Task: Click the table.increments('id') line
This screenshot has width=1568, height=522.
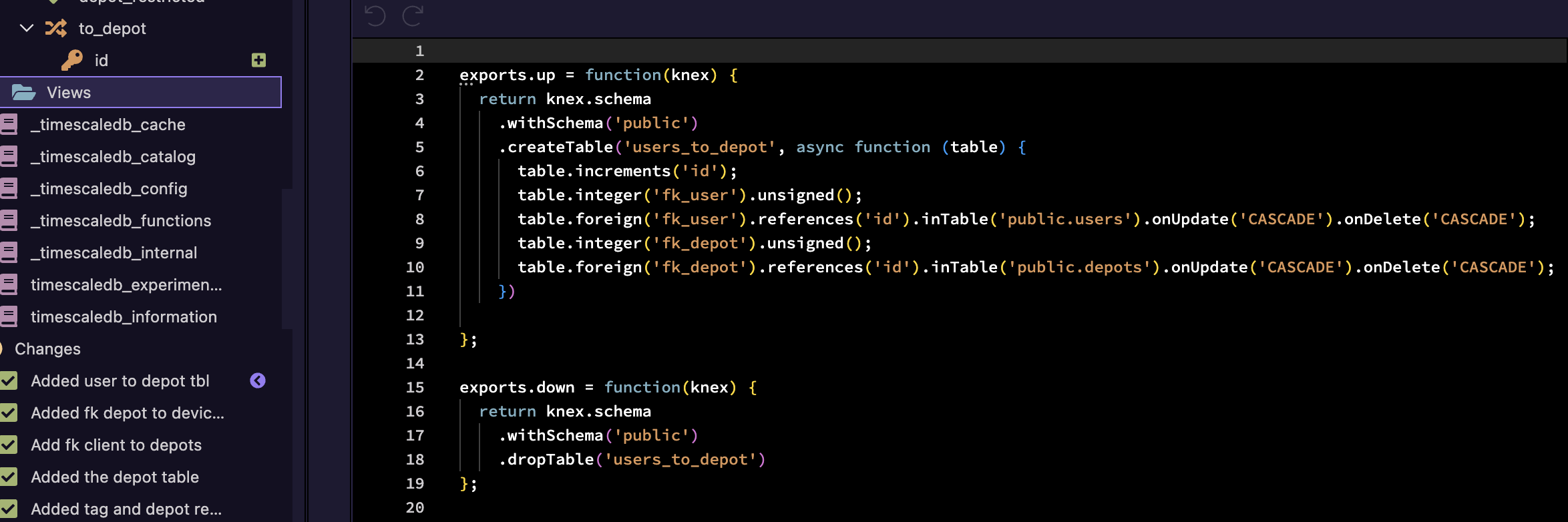Action: pos(627,171)
